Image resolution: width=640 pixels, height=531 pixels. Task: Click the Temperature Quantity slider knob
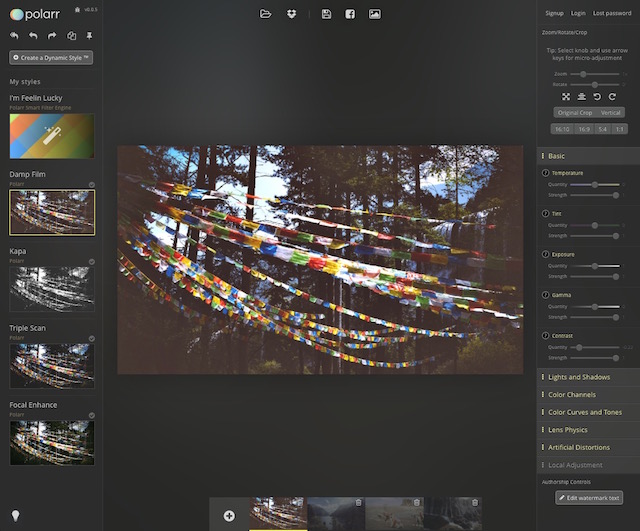click(x=595, y=184)
